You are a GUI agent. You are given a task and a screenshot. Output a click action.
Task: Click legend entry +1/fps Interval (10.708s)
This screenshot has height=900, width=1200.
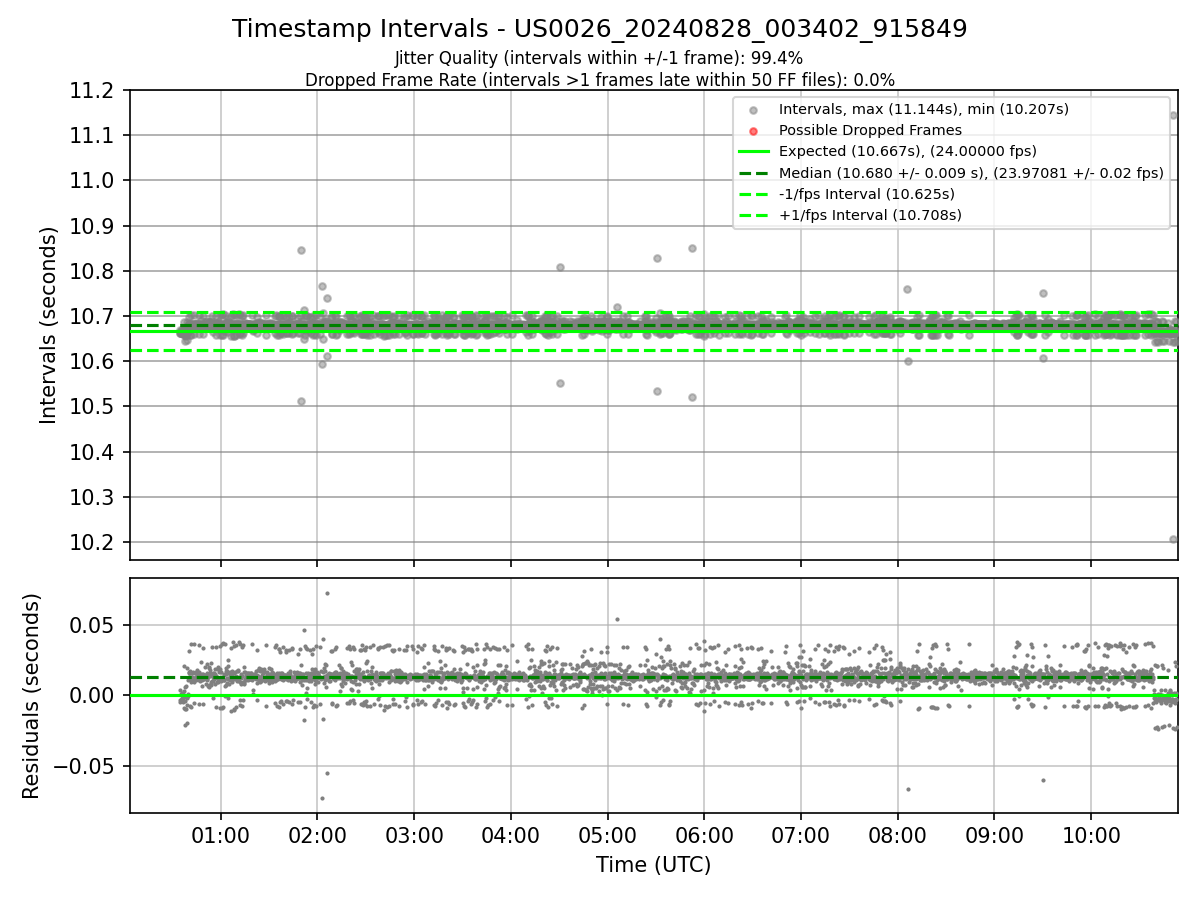click(870, 215)
